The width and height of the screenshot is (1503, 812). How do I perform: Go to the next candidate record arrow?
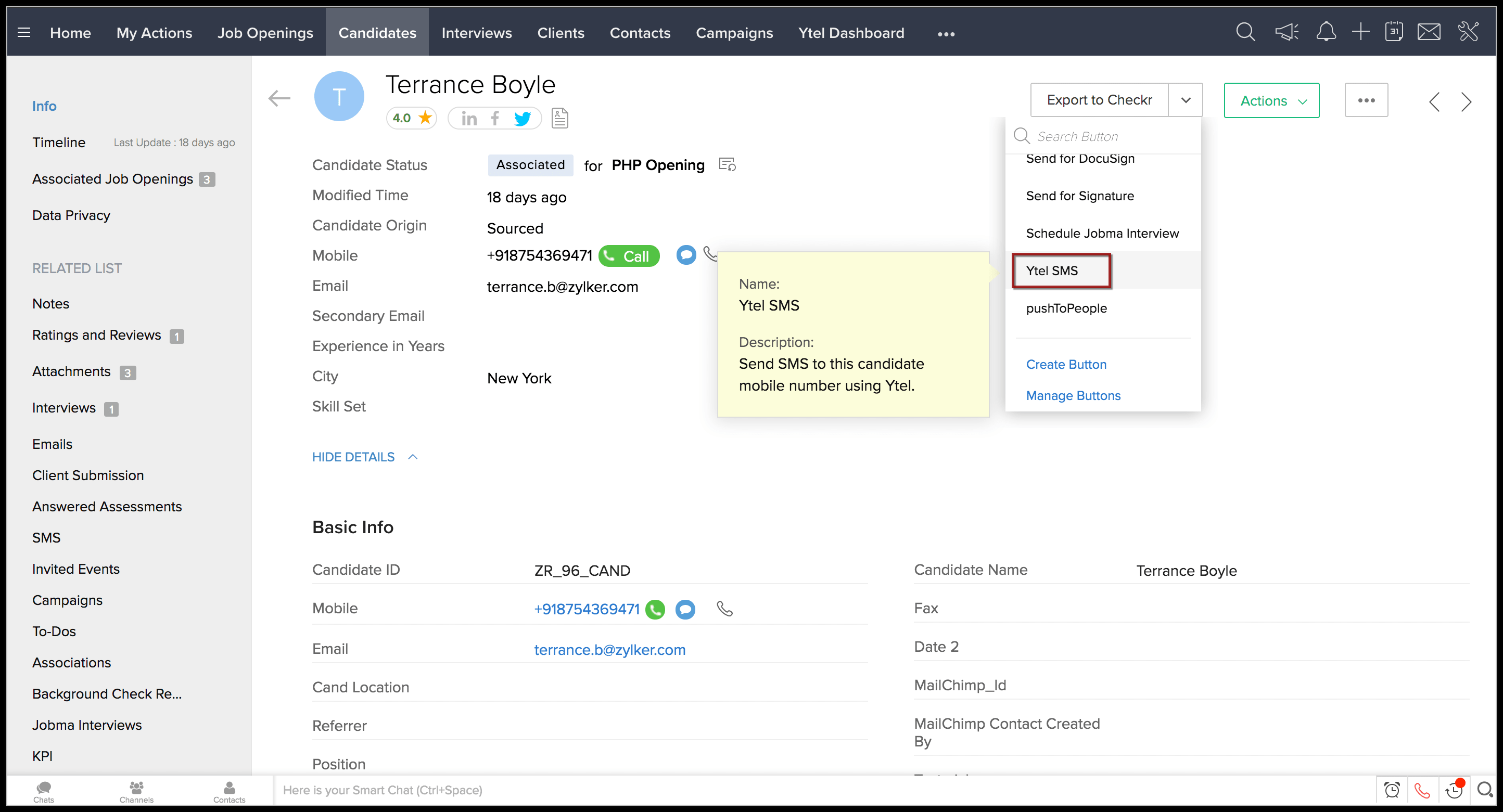1466,101
